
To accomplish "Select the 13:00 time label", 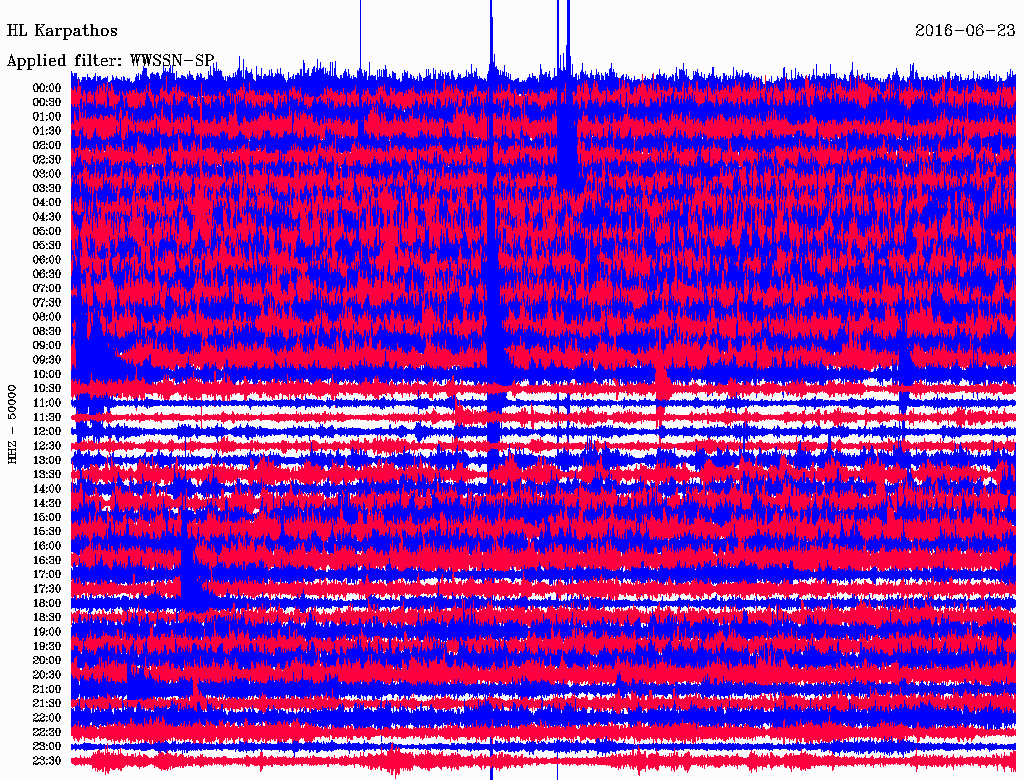I will 47,460.
